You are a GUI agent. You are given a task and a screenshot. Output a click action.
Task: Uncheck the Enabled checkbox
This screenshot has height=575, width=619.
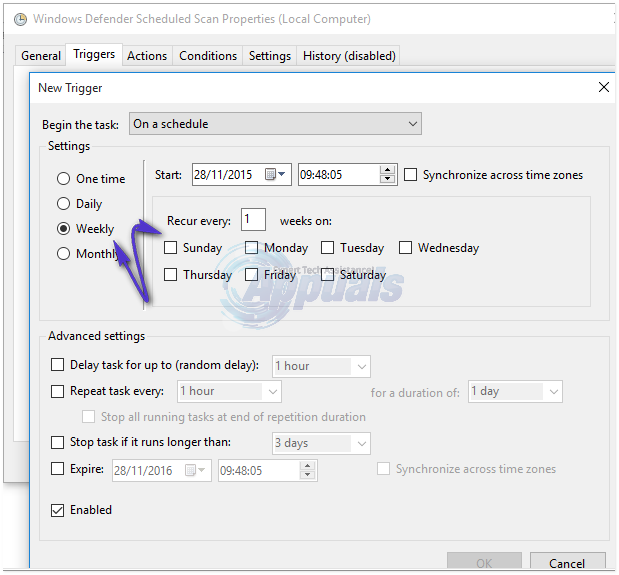pos(57,510)
